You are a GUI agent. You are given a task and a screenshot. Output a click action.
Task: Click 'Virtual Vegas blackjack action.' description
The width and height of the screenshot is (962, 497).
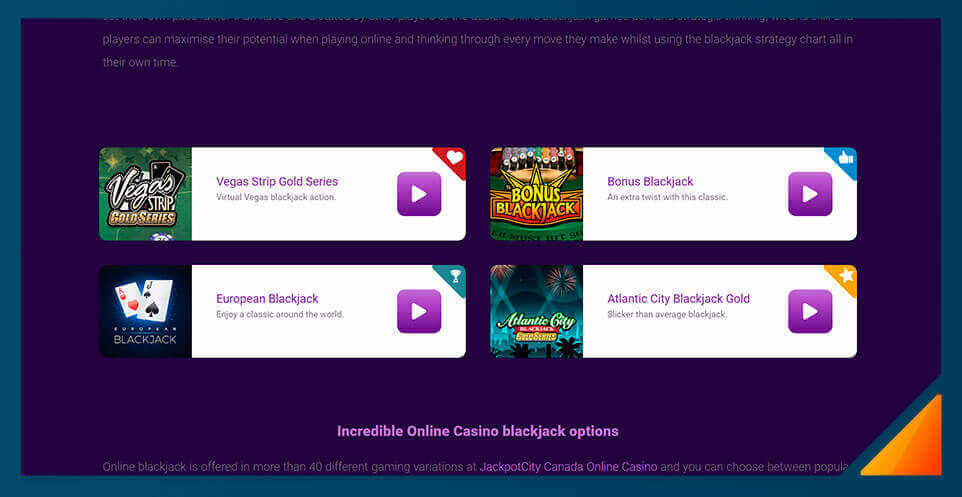click(x=276, y=198)
